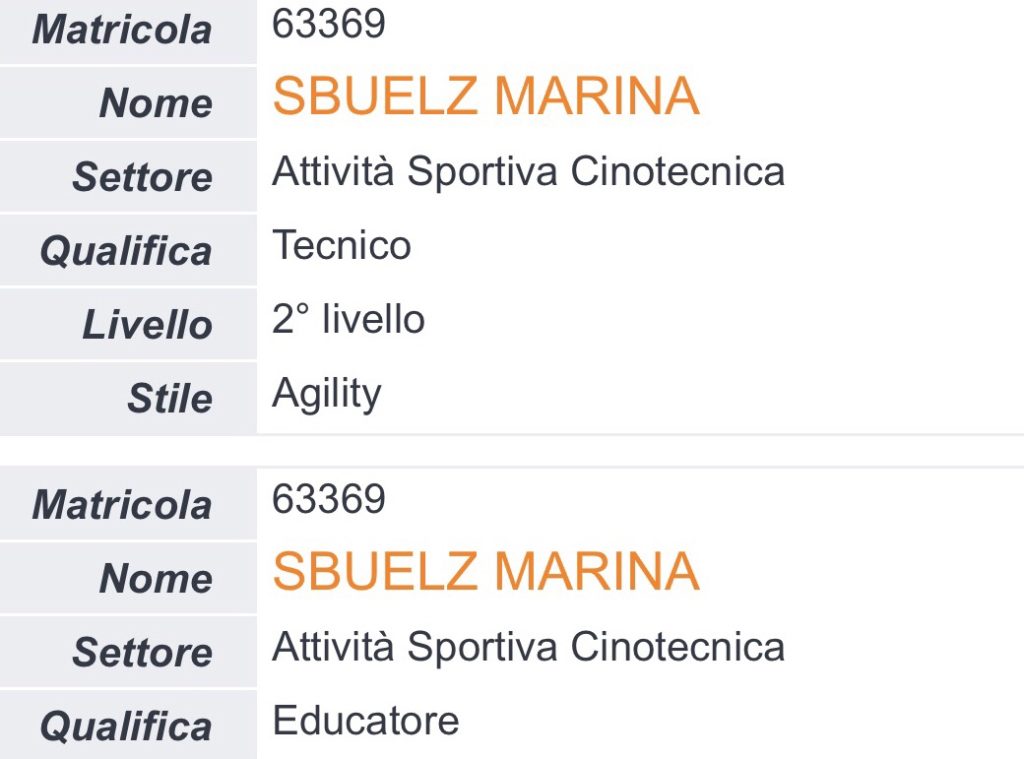This screenshot has width=1024, height=759.
Task: Open the second SBUELZ MARINA name link
Action: (486, 572)
